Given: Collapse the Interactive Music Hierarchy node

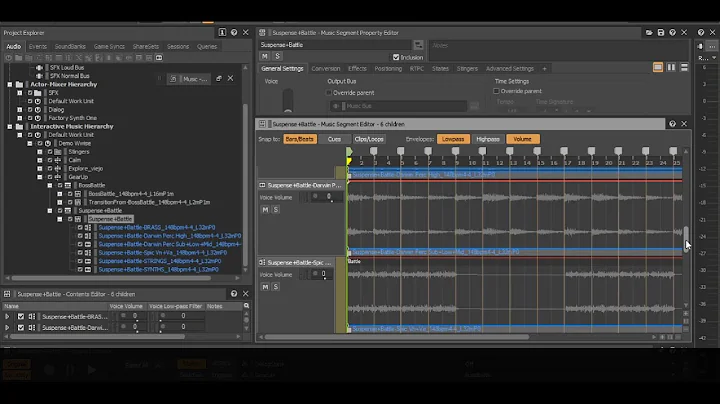Looking at the screenshot, I should point(10,127).
